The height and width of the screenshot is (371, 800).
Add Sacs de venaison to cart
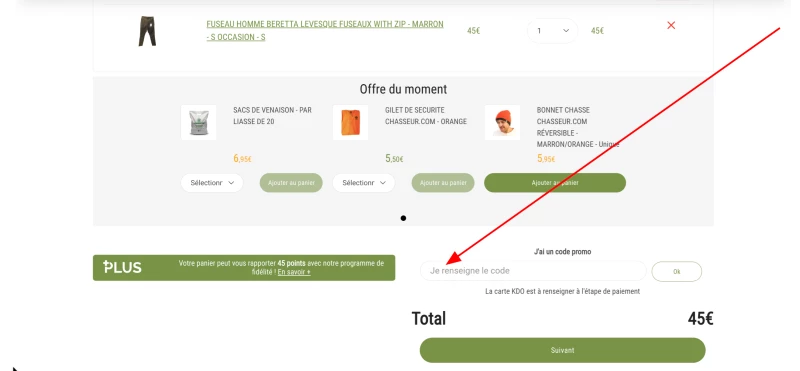click(291, 183)
